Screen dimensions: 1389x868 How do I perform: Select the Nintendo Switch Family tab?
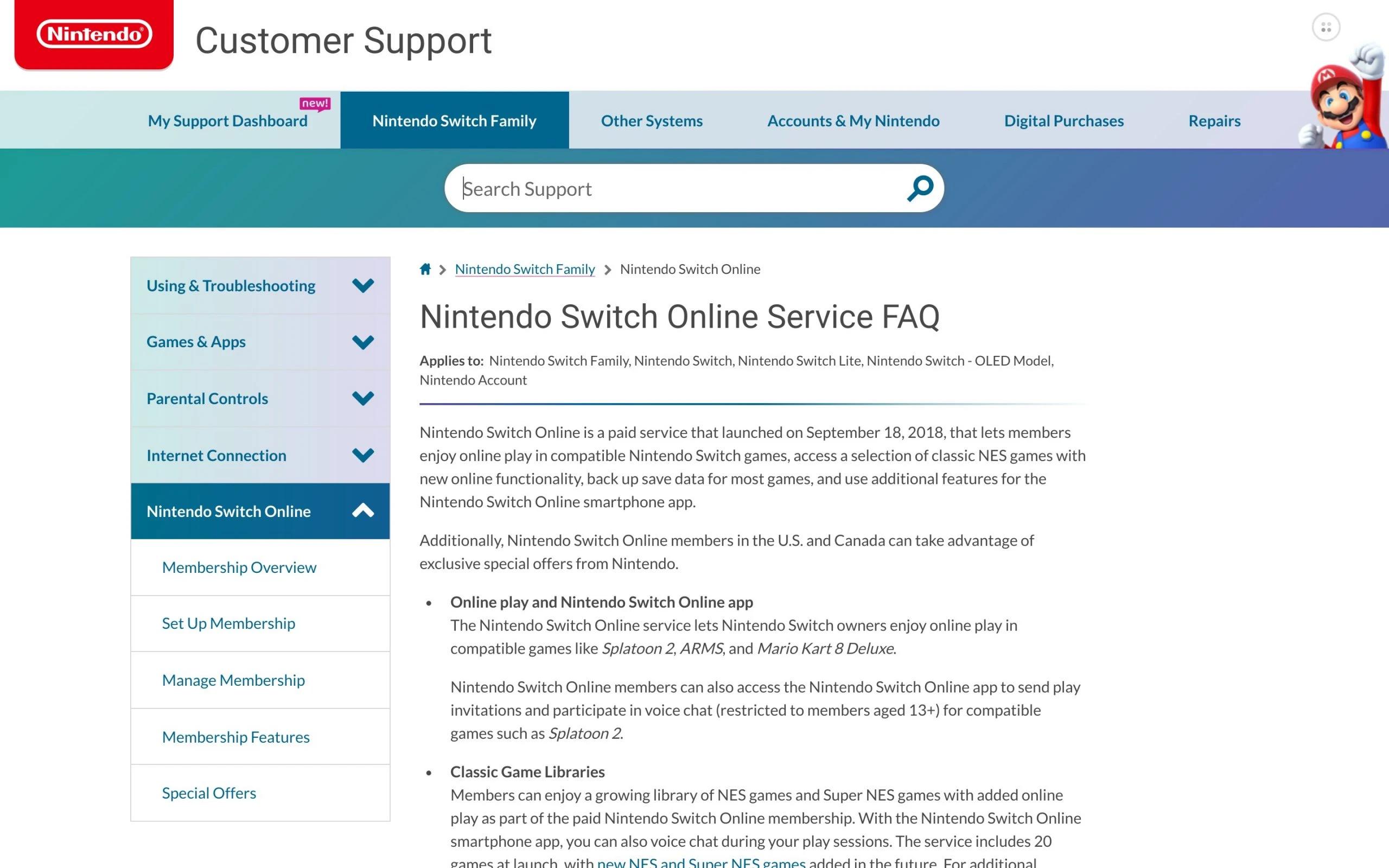(454, 120)
